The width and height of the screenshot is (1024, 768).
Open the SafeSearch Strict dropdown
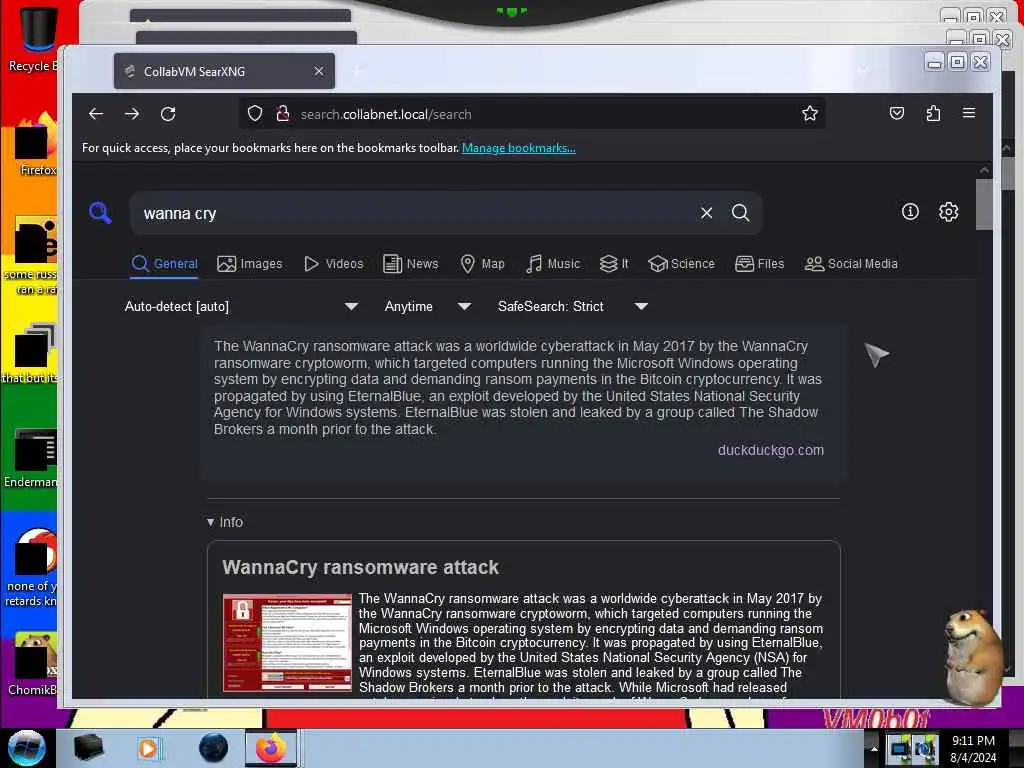(x=572, y=306)
